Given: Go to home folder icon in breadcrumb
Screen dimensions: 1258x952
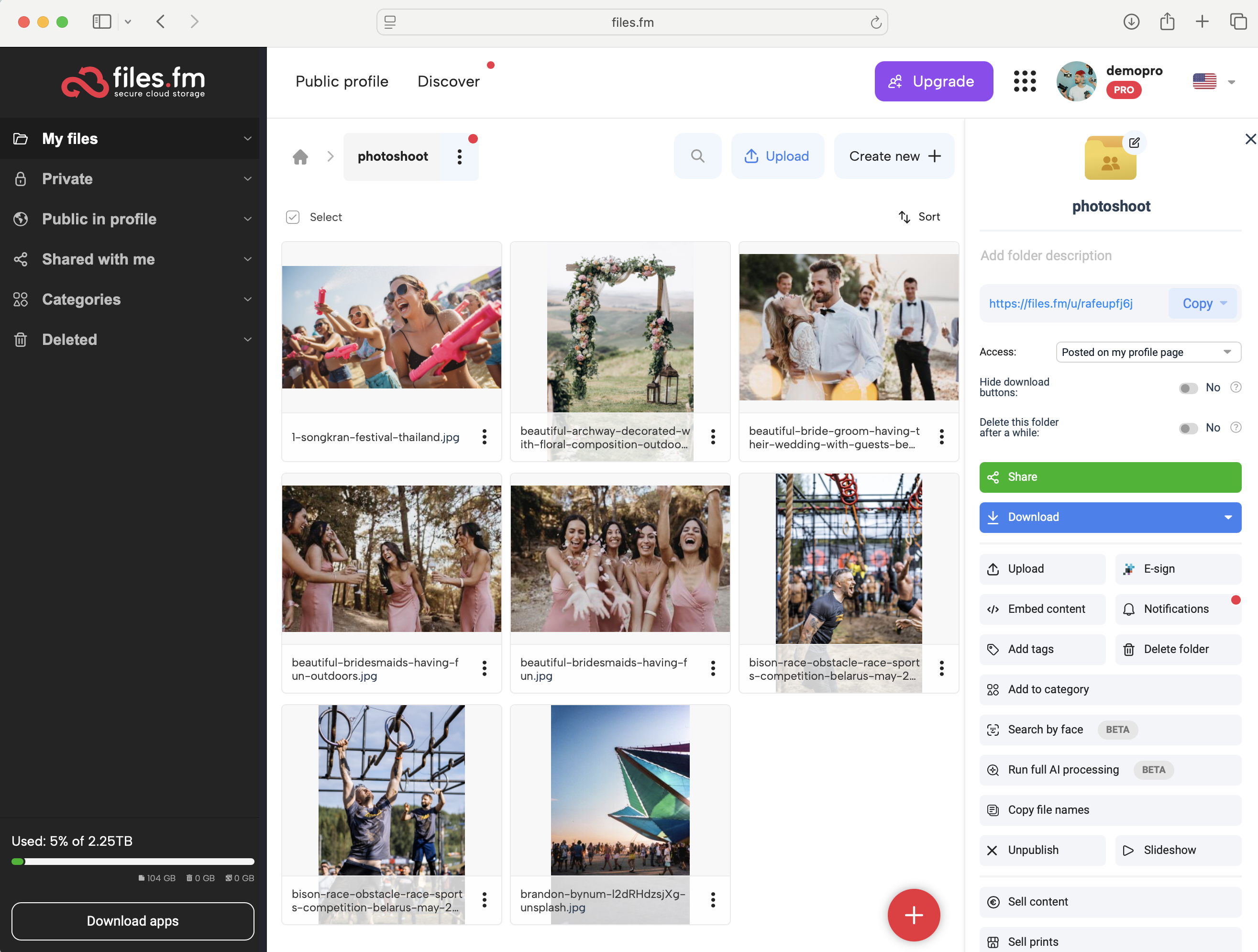Looking at the screenshot, I should click(x=300, y=156).
